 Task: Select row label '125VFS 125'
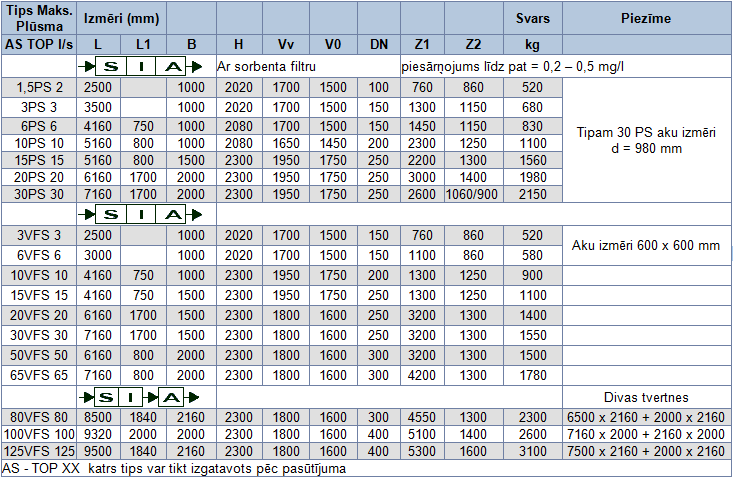coord(39,451)
